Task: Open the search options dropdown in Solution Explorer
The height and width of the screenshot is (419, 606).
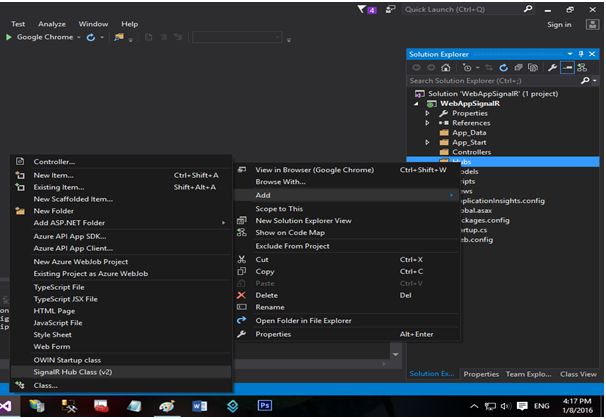Action: coord(595,81)
